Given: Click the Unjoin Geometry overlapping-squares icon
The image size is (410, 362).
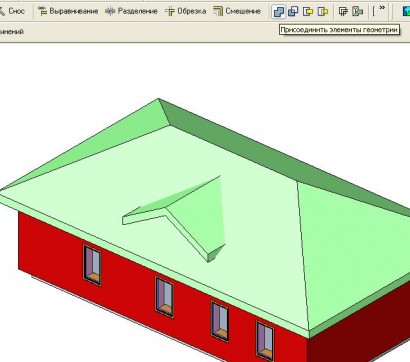Looking at the screenshot, I should pyautogui.click(x=293, y=12).
